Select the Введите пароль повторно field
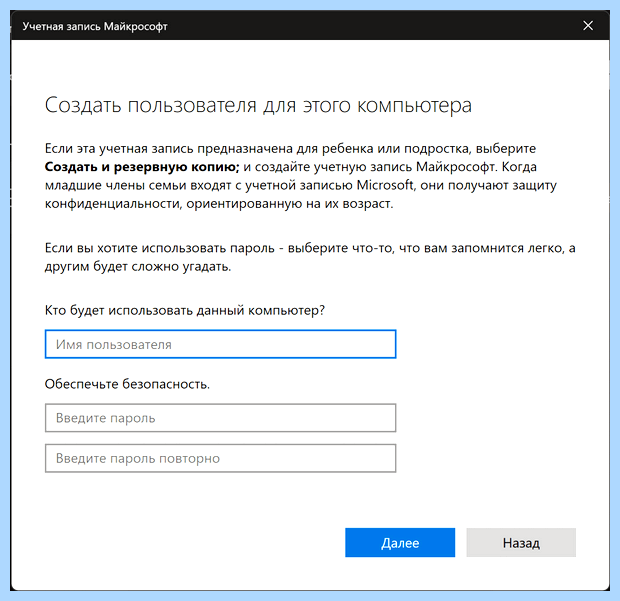 click(220, 458)
